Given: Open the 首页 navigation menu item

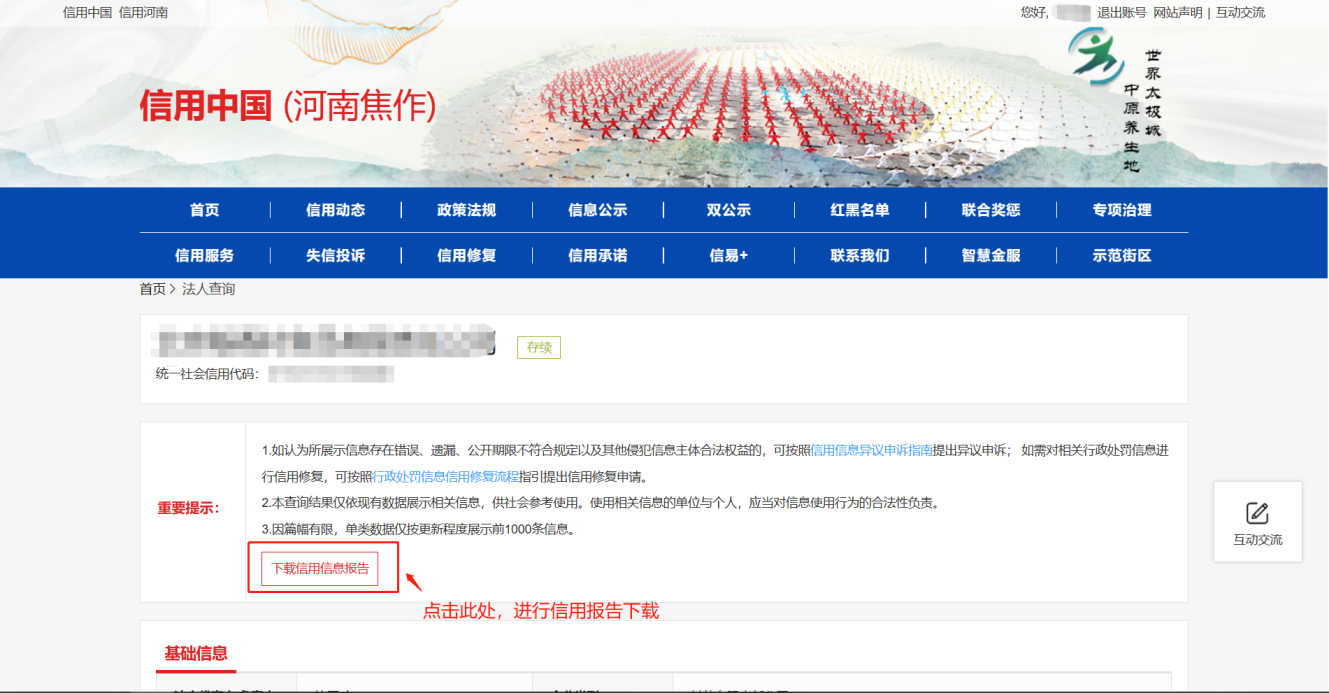Looking at the screenshot, I should pyautogui.click(x=204, y=210).
